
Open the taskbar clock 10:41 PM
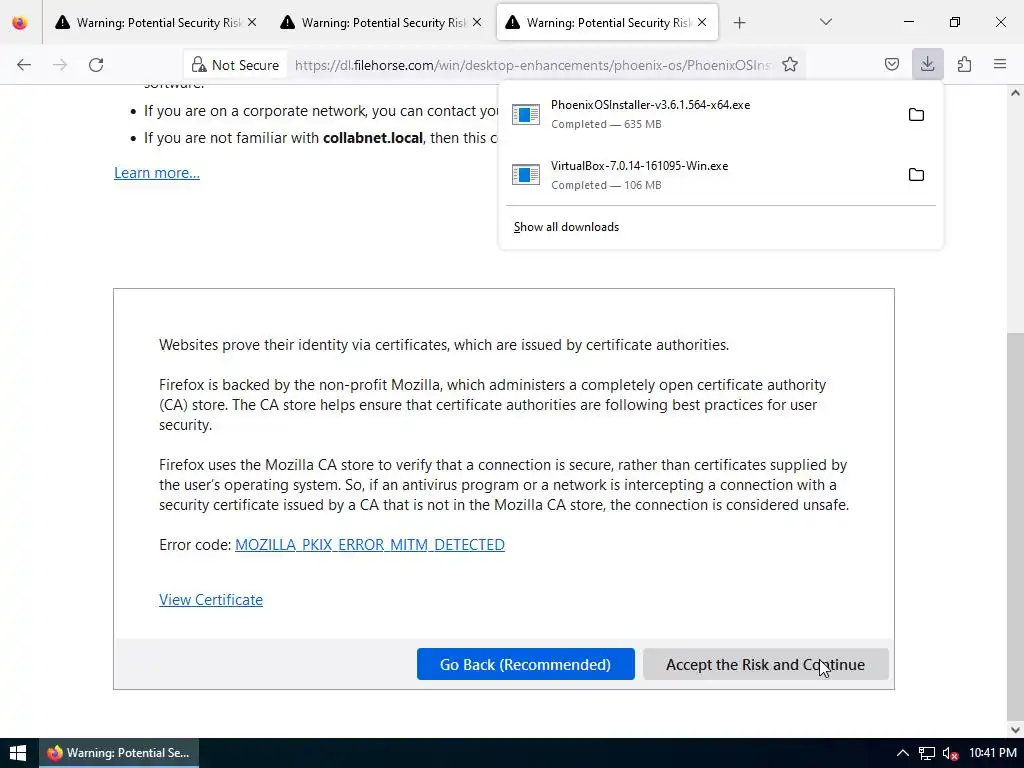pos(993,753)
